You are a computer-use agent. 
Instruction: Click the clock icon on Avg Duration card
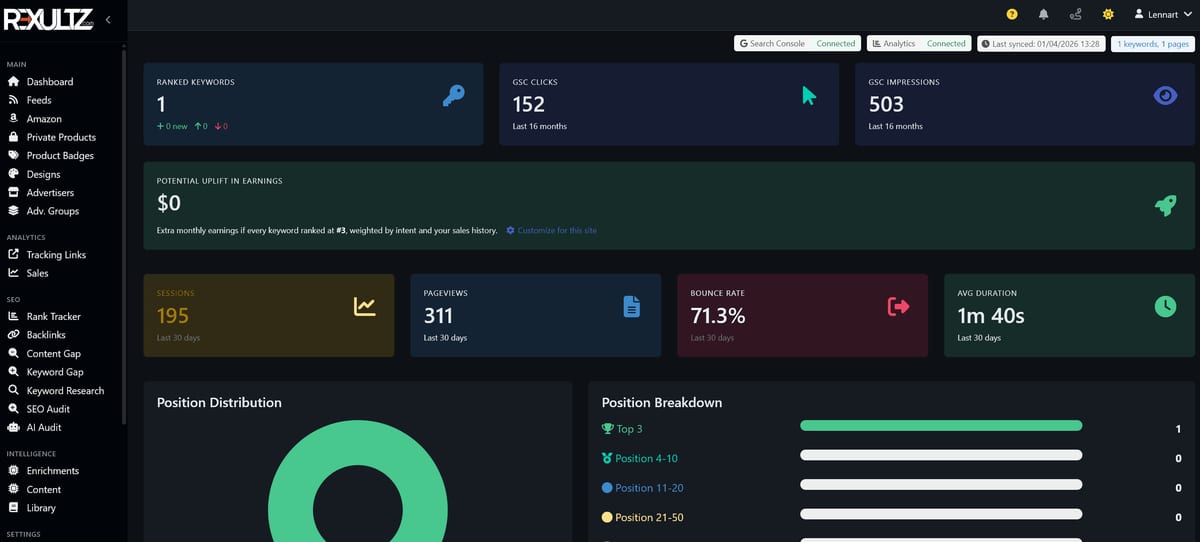[1165, 307]
